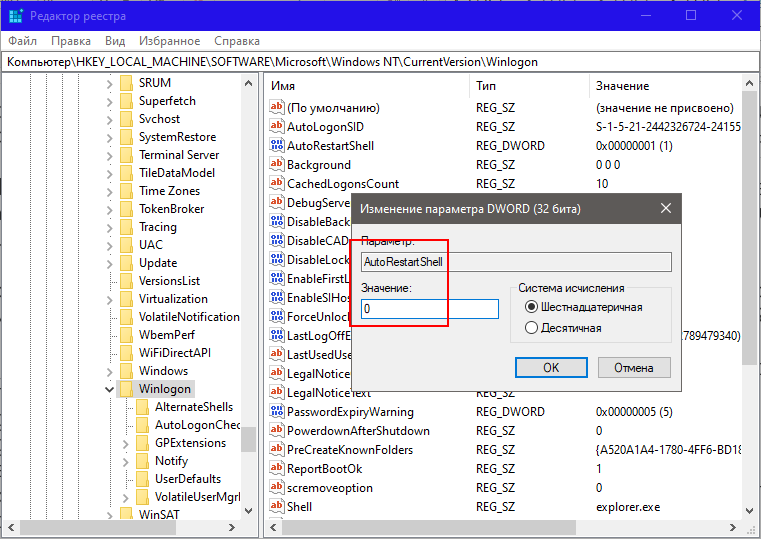This screenshot has height=539, width=761.
Task: Click the string icon of ReportBootOk value
Action: 277,468
